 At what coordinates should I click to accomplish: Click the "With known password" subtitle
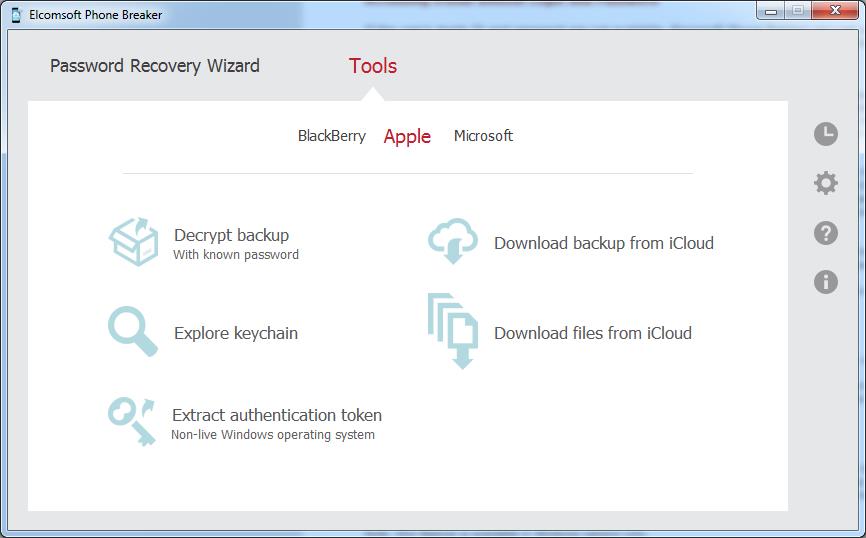[236, 255]
